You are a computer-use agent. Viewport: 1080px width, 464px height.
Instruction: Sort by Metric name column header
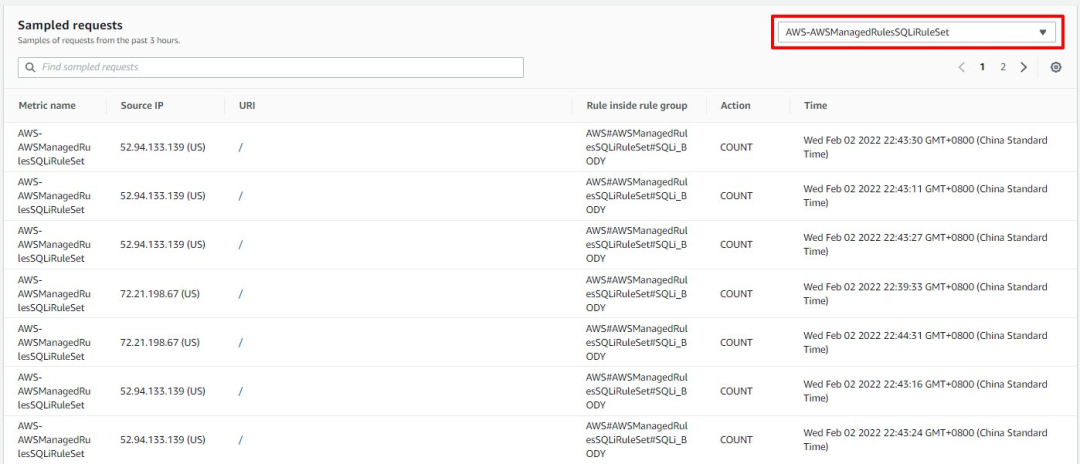47,106
